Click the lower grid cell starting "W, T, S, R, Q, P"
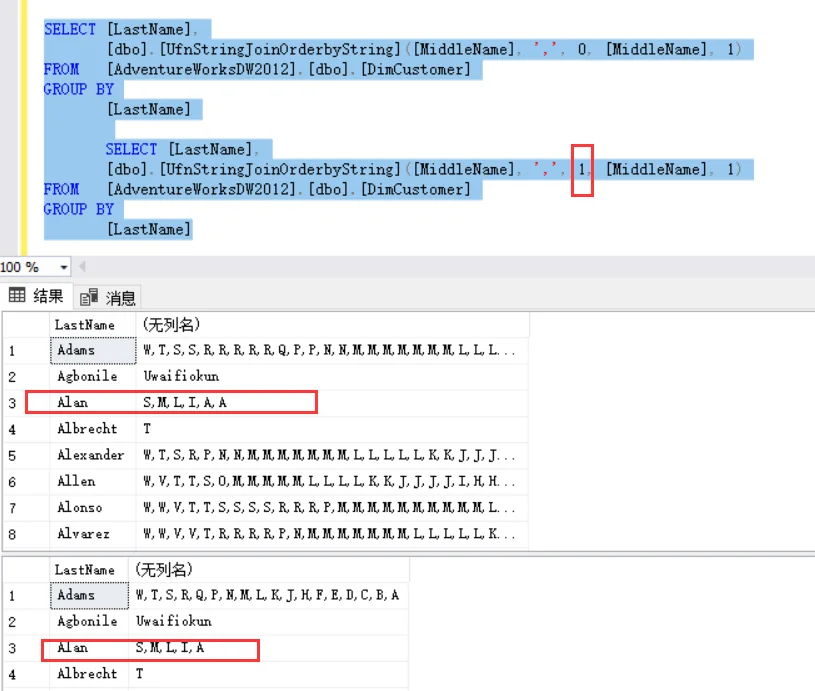Screen dimensions: 815x691 click(268, 595)
